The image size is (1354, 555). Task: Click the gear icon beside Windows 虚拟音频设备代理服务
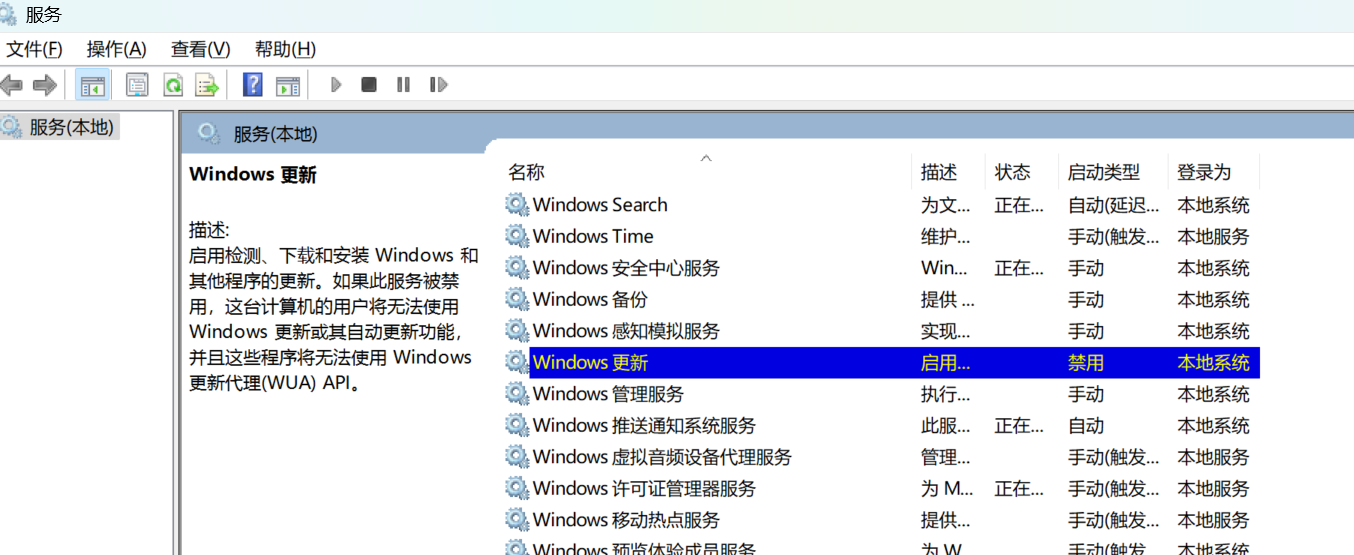click(x=516, y=457)
